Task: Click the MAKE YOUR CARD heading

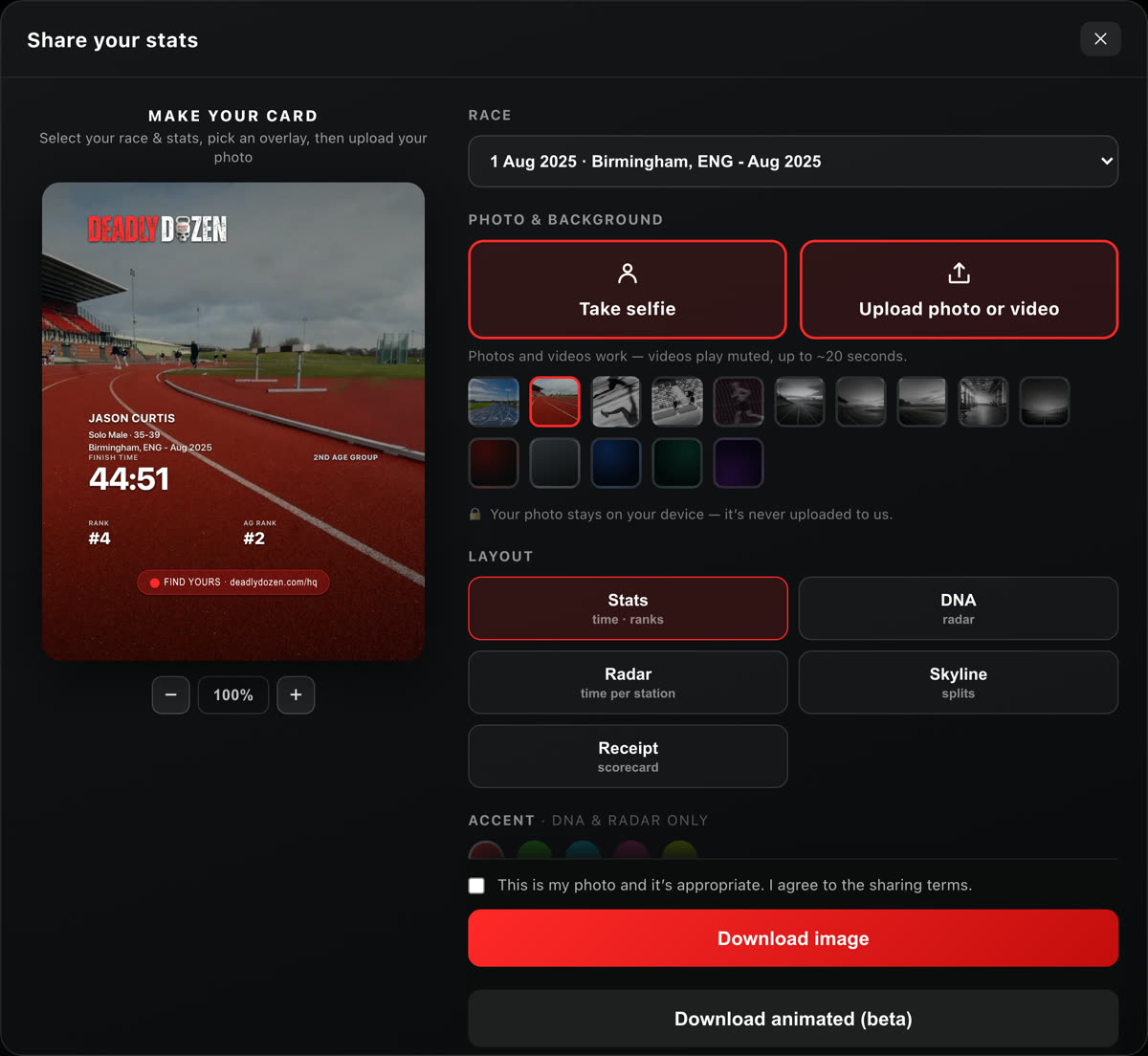Action: tap(233, 116)
